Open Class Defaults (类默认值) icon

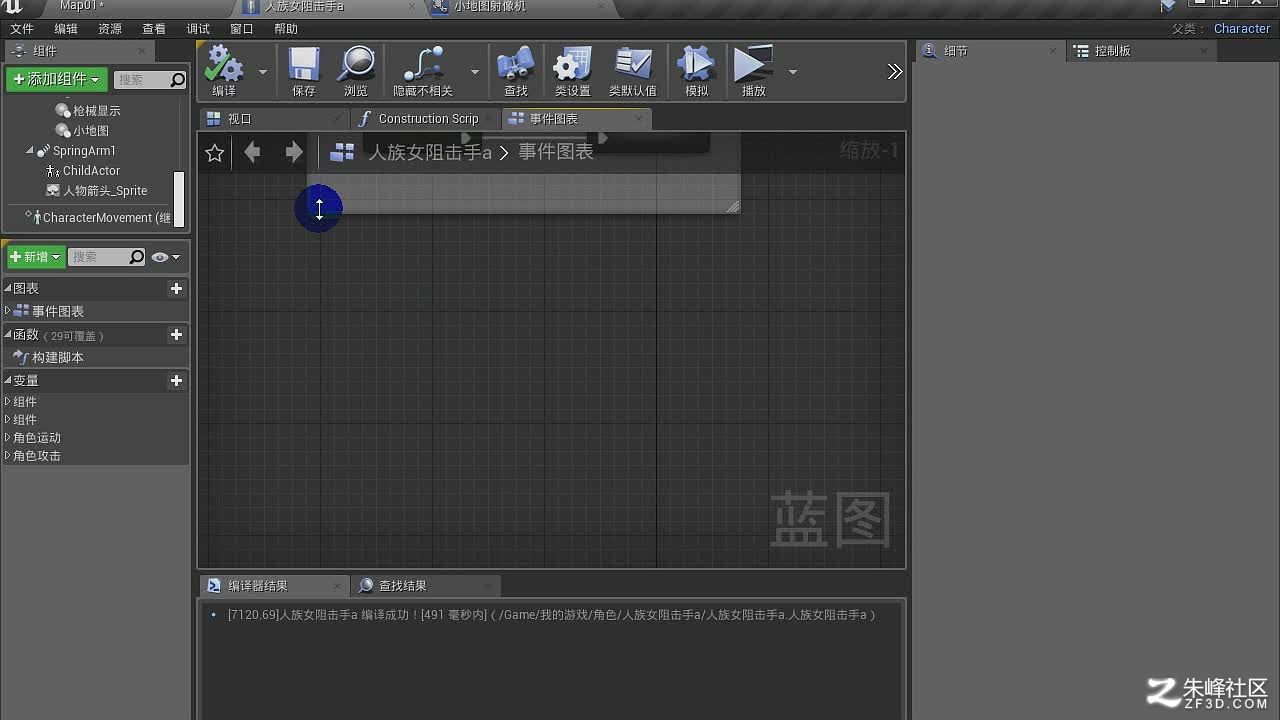(633, 65)
